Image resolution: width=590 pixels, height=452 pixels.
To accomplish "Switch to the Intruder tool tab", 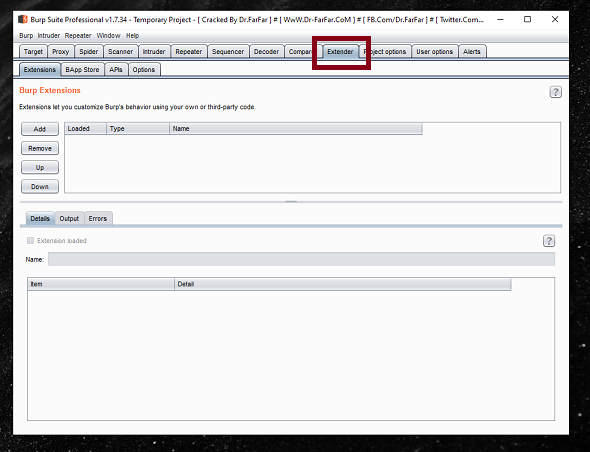I will 154,52.
